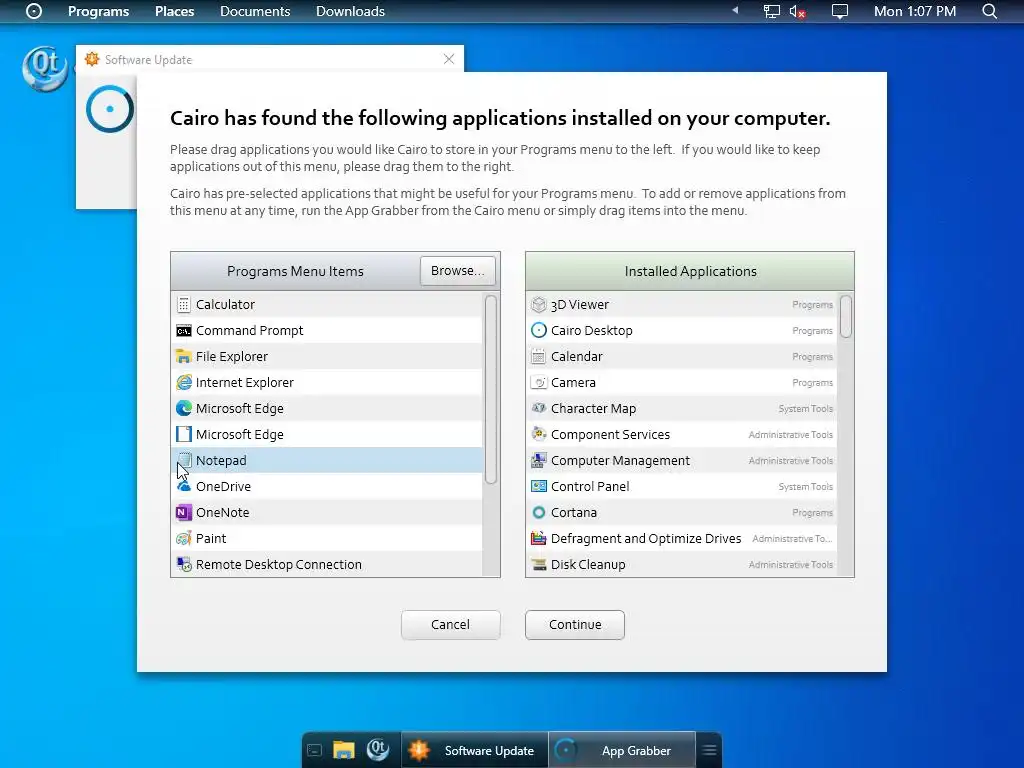
Task: Click the desktop overlay icon in taskbar
Action: pyautogui.click(x=314, y=750)
